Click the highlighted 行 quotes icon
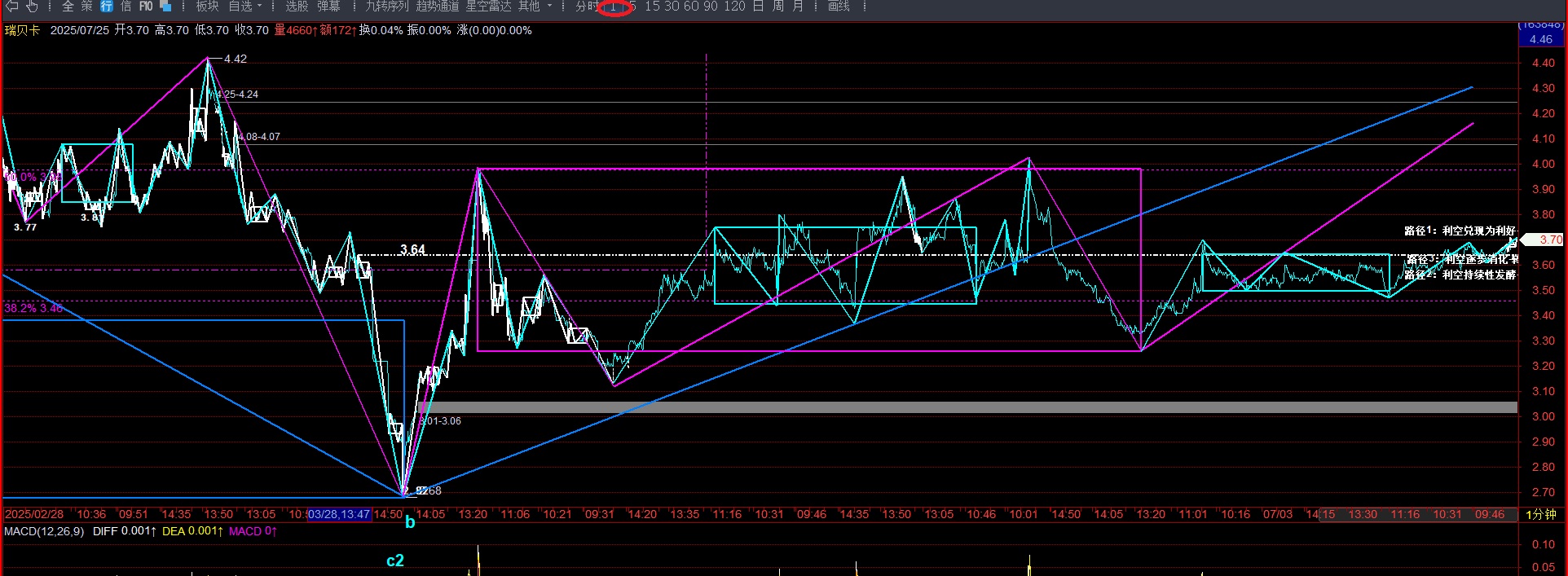Image resolution: width=1568 pixels, height=576 pixels. [107, 7]
